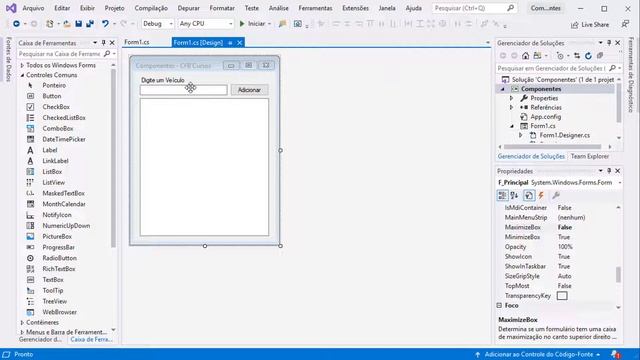Select the PictureBox control
640x360 pixels.
[57, 236]
